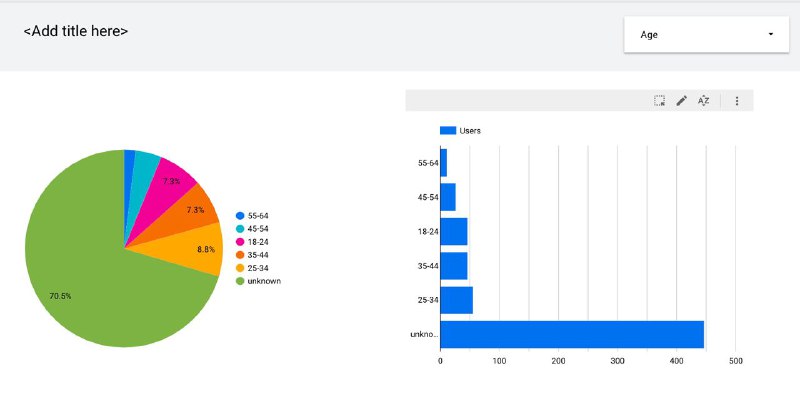Open the three-dot more options menu

point(737,101)
